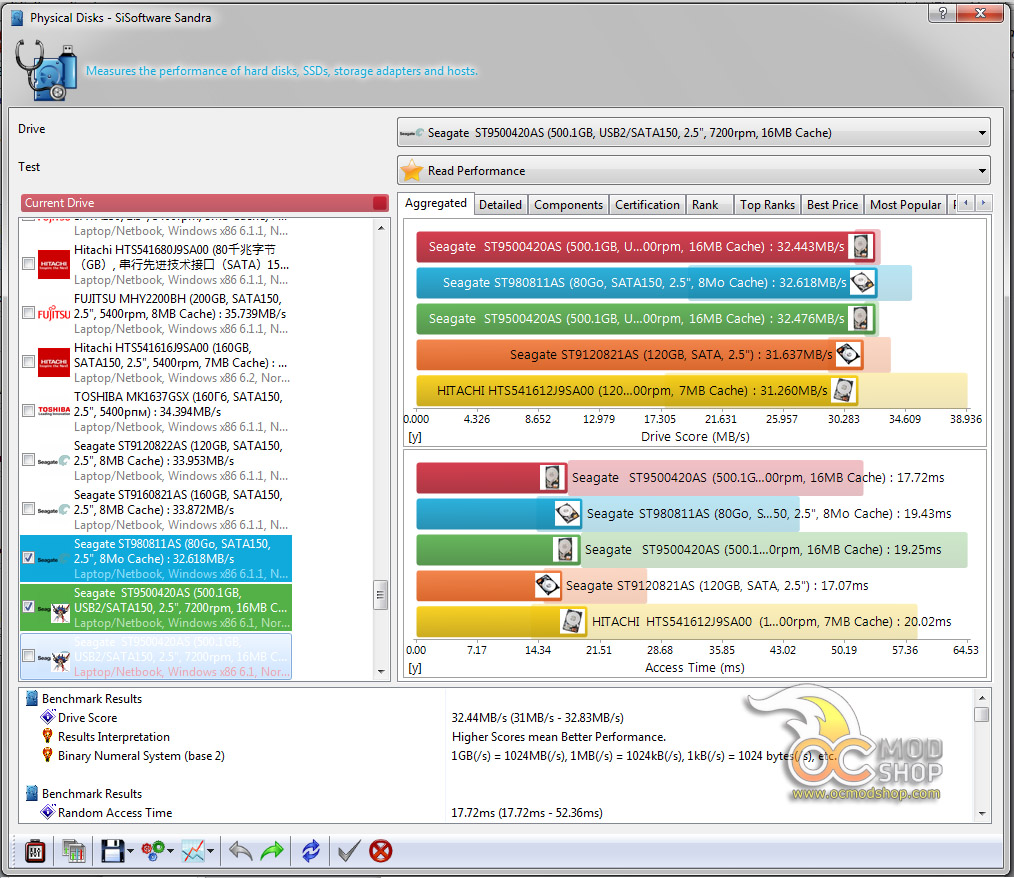Click the blue refresh arrows icon
The height and width of the screenshot is (878, 1014).
(x=311, y=851)
